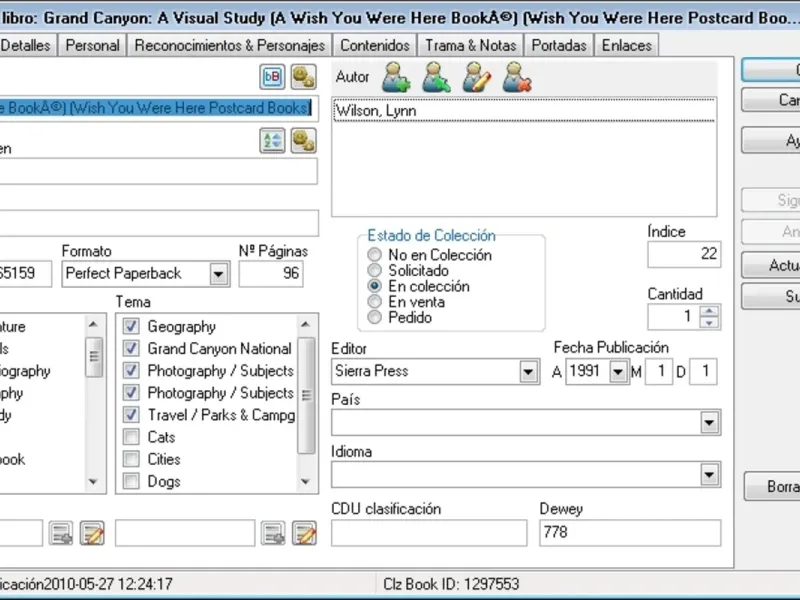Screen dimensions: 800x600
Task: Open the Portadas tab
Action: coord(559,45)
